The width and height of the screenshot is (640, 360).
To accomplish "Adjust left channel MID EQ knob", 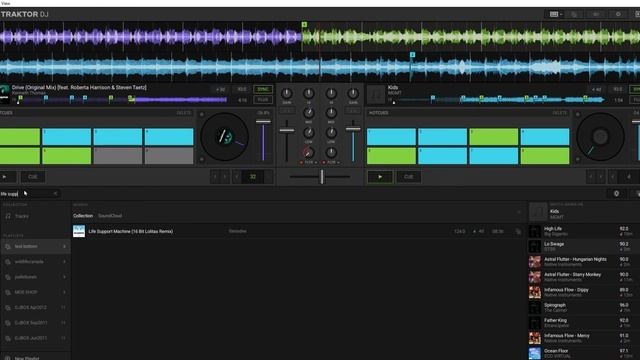I will coord(309,113).
